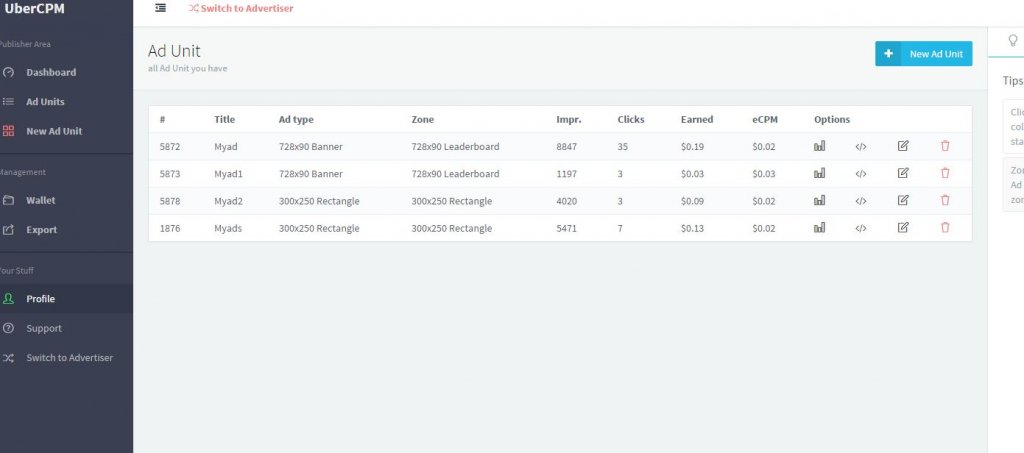Delete the Myads ad unit
The image size is (1024, 453).
click(945, 228)
